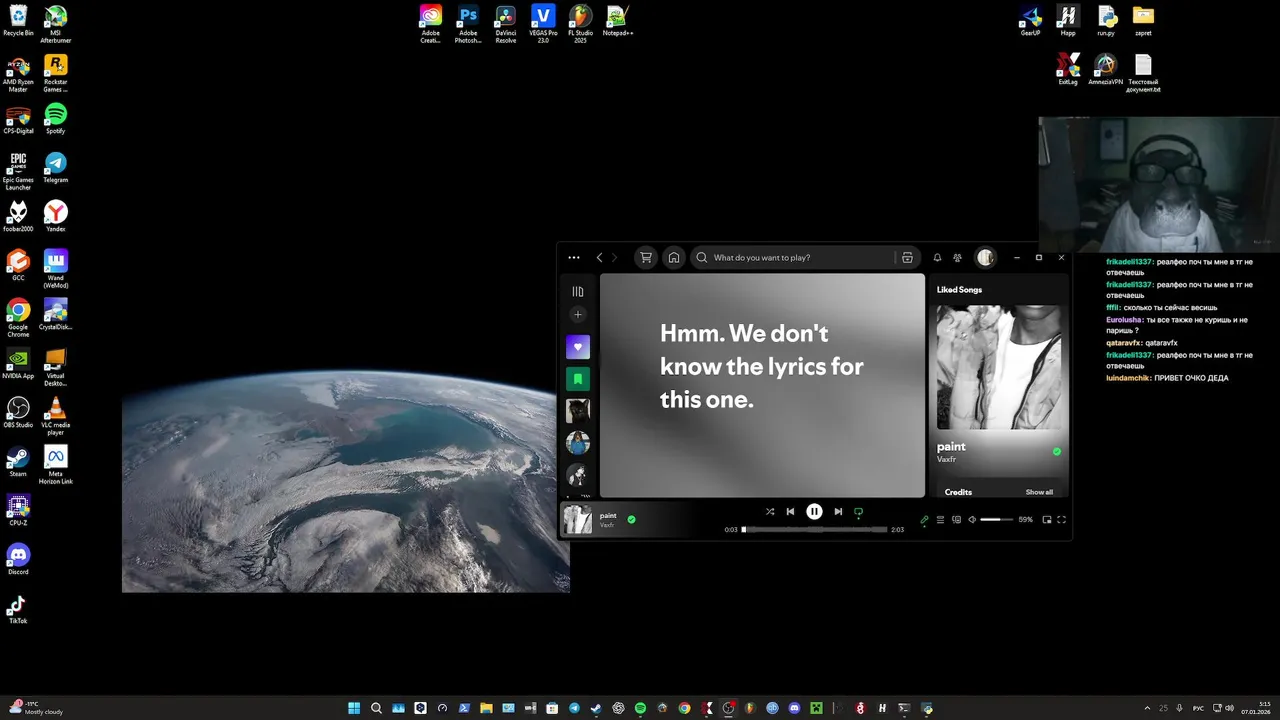Click the paint album cover in now-playing bar
This screenshot has width=1280, height=720.
tap(578, 519)
